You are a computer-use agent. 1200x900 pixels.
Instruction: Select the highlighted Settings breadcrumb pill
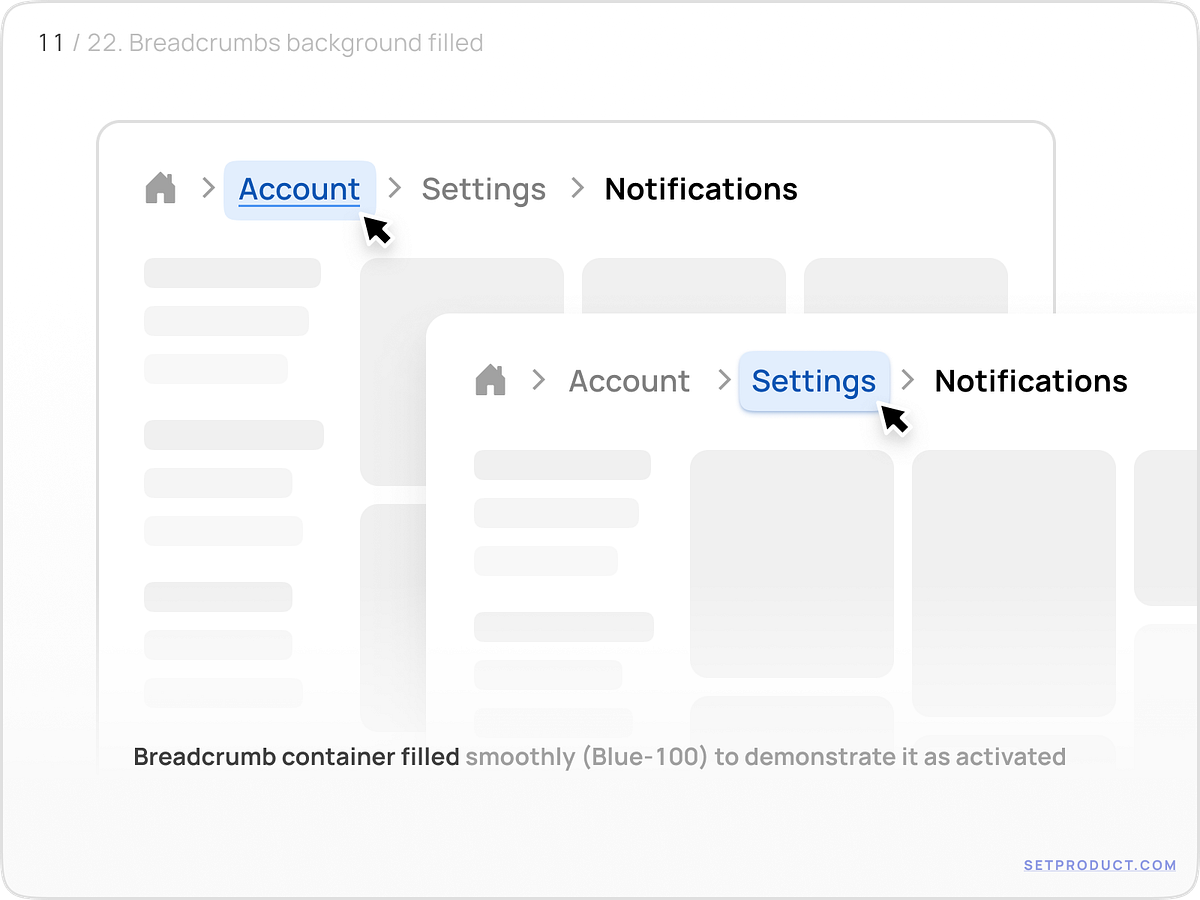pos(813,380)
